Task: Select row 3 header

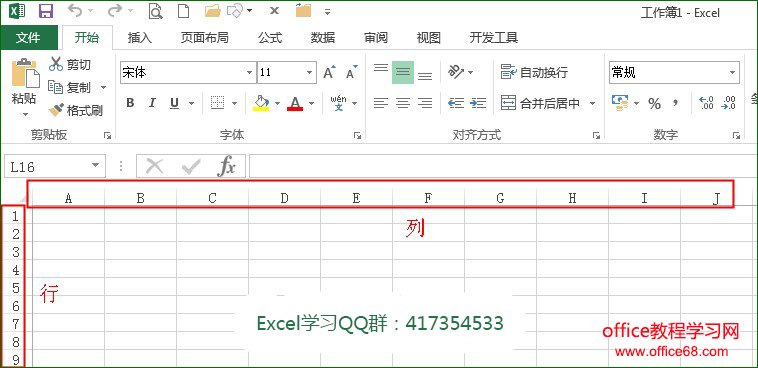Action: [15, 251]
